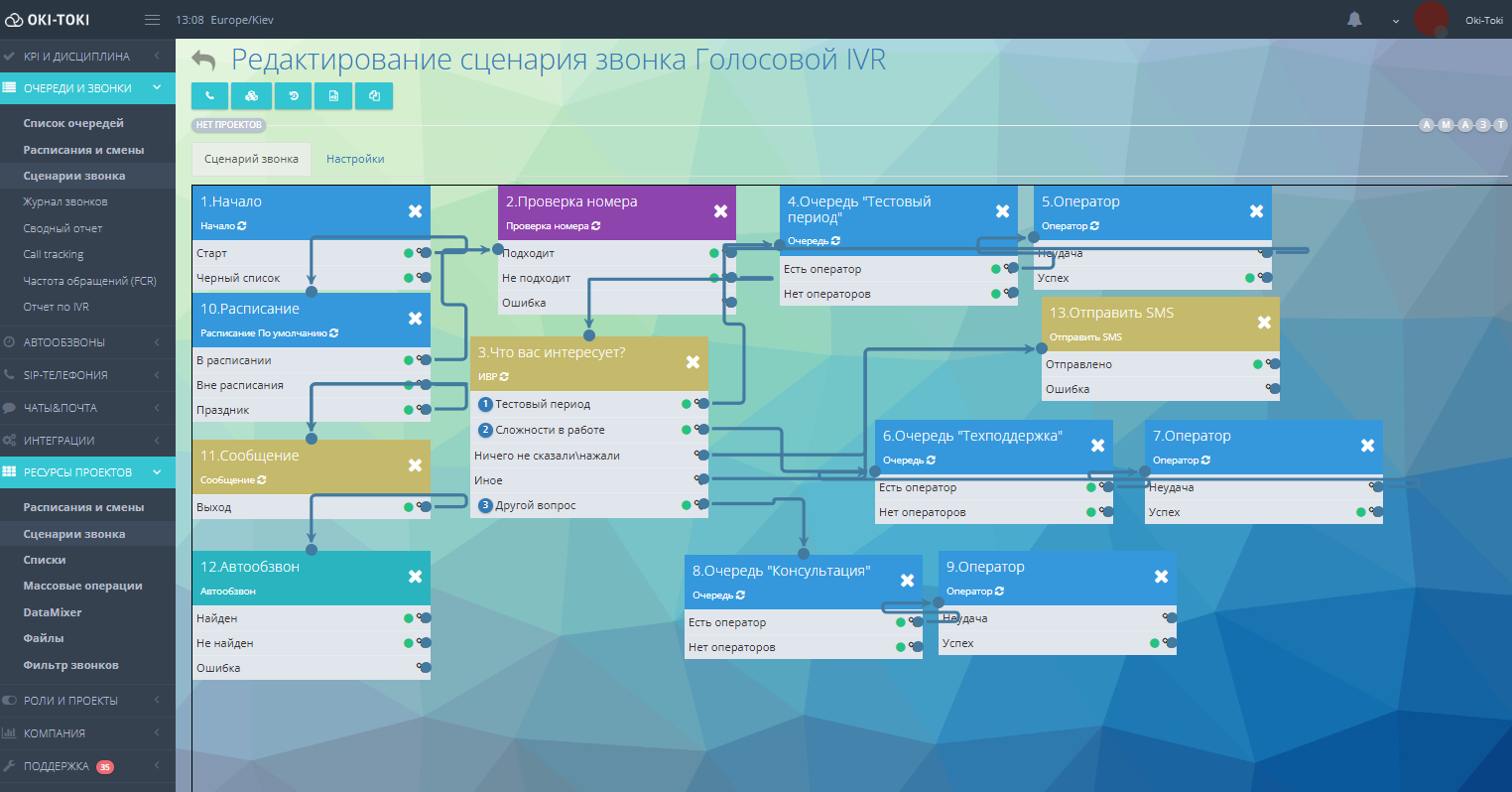Image resolution: width=1512 pixels, height=792 pixels.
Task: Expand the SIP-ТЕЛЕФОНИЯ sidebar section
Action: 87,375
